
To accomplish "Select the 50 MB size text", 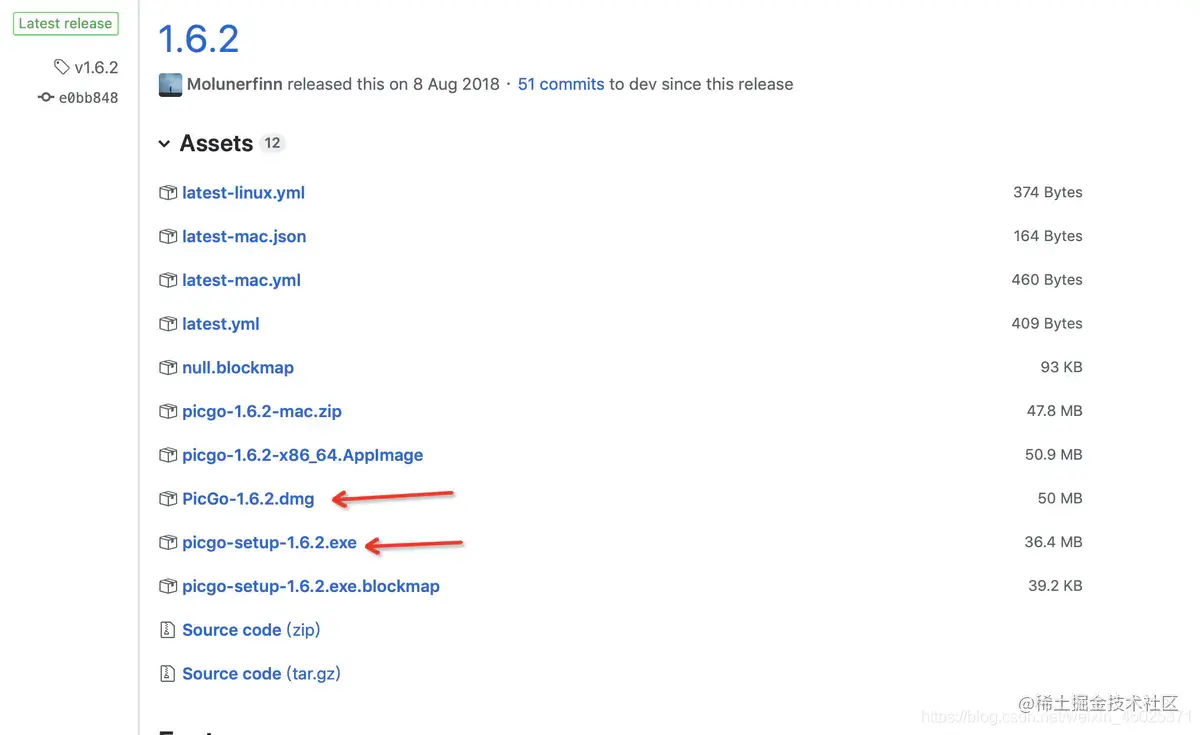I will [x=1060, y=498].
